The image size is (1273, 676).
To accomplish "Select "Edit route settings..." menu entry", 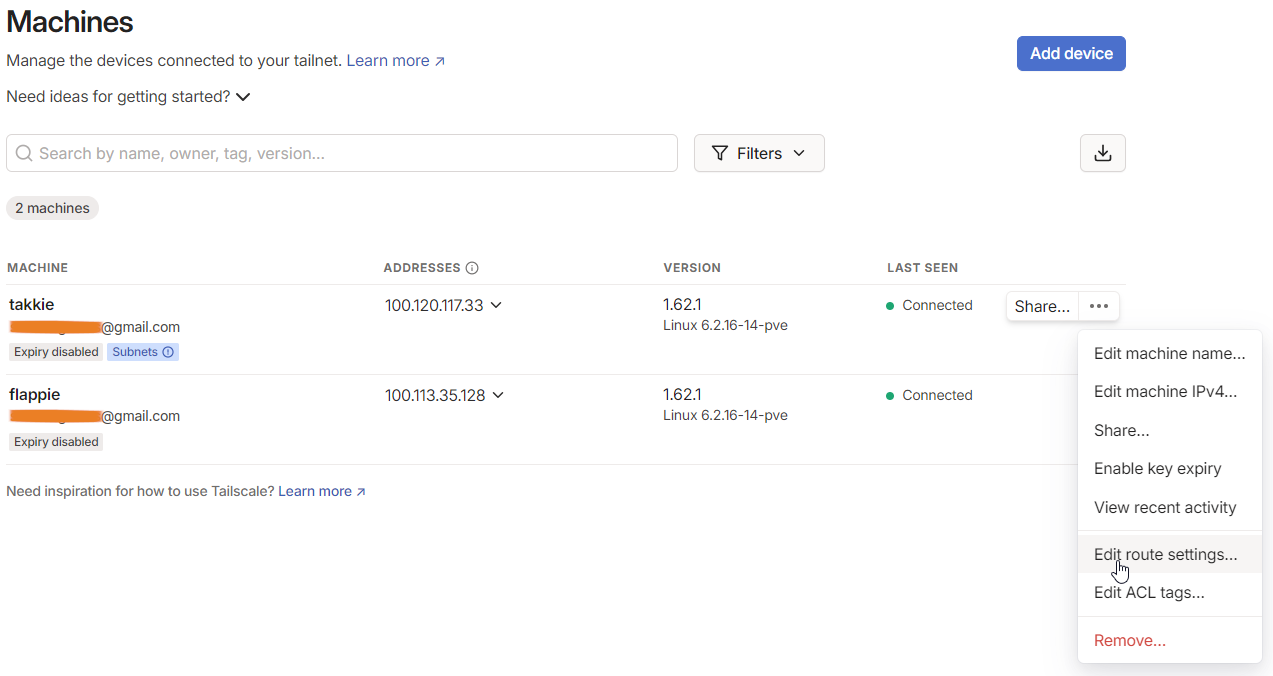I will coord(1170,554).
